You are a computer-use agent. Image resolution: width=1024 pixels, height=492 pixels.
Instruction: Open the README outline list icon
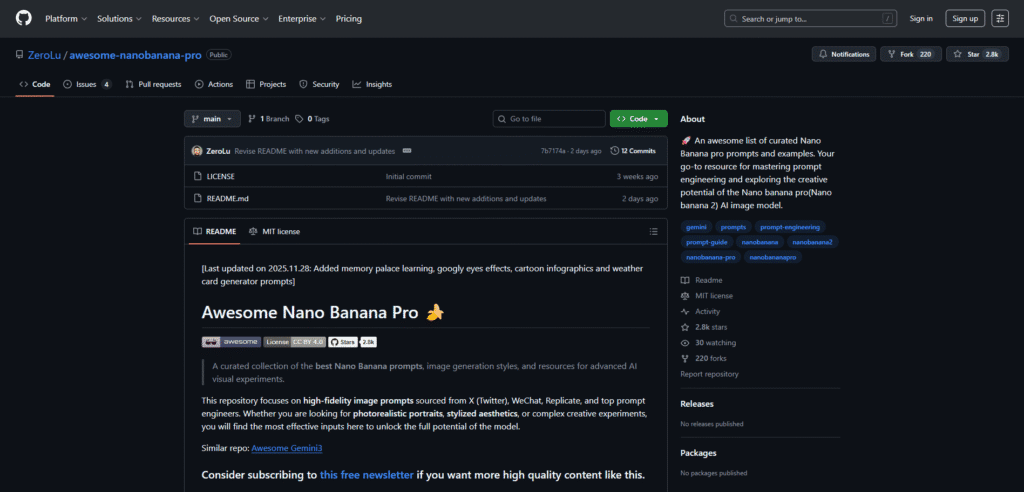click(x=654, y=231)
